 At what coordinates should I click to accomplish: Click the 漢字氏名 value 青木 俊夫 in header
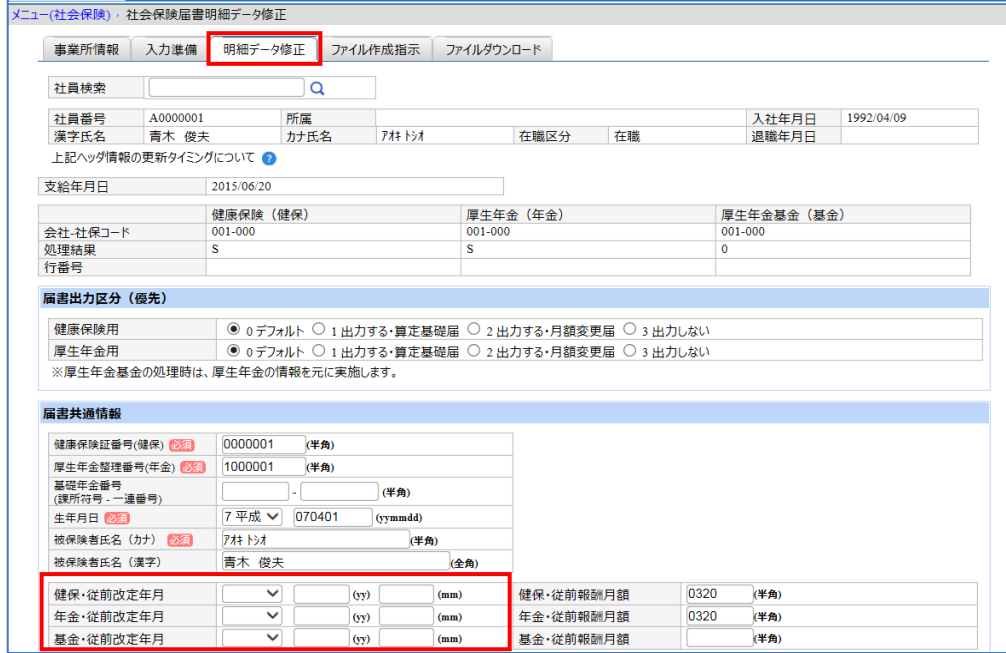[x=180, y=137]
